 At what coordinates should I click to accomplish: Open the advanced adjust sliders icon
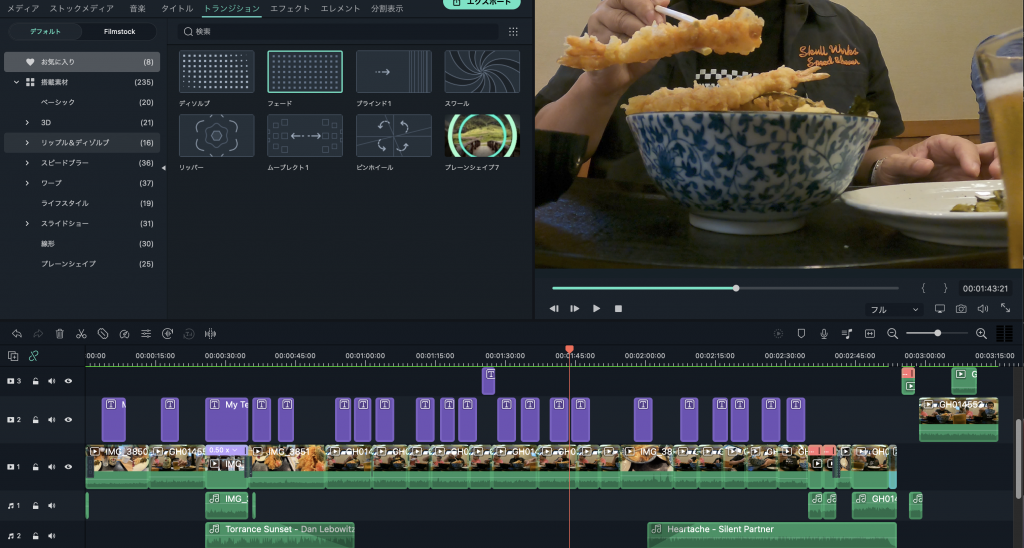tap(146, 334)
